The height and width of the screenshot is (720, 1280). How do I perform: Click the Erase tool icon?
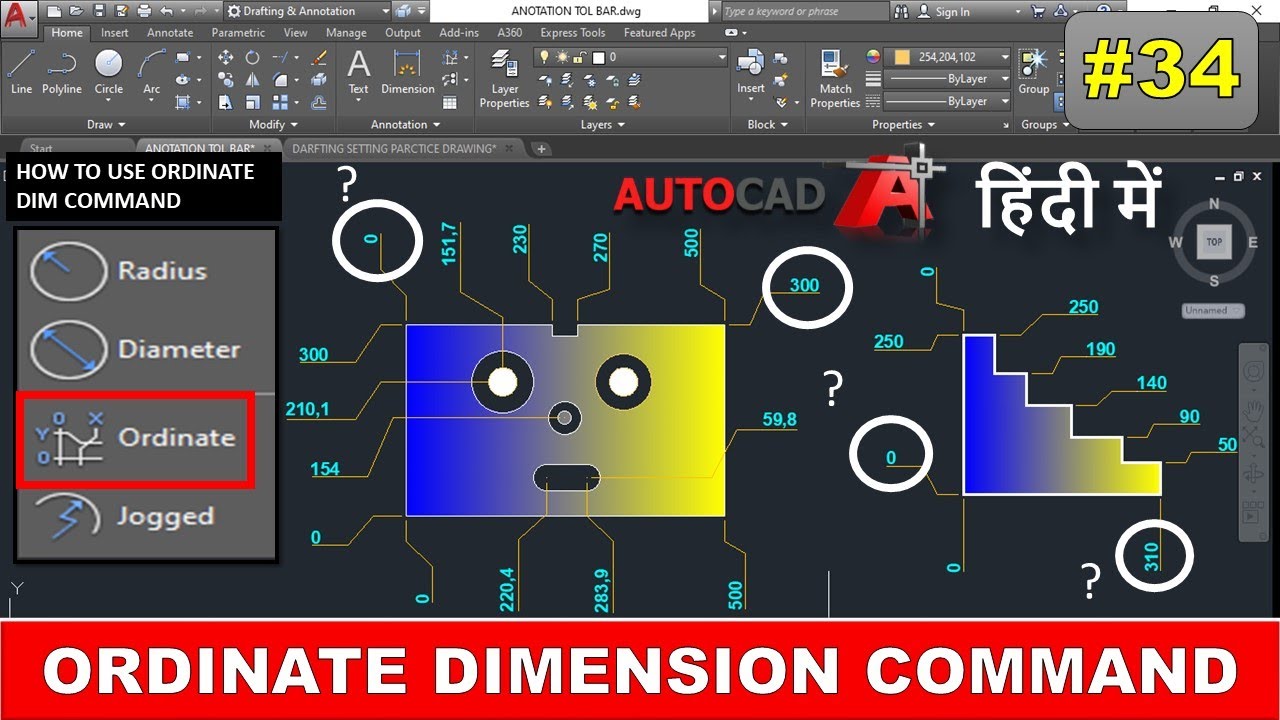[319, 58]
